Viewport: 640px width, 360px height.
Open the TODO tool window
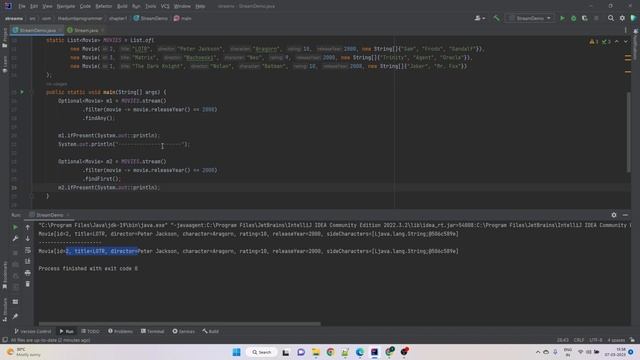coord(90,331)
